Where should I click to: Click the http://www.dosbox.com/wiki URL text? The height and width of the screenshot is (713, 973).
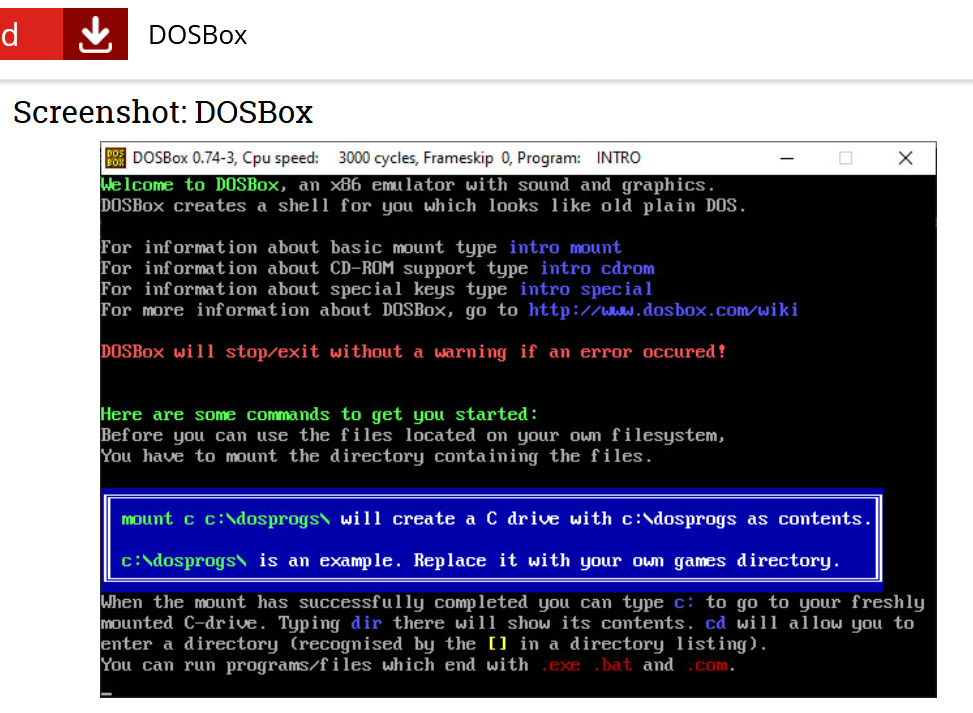663,310
